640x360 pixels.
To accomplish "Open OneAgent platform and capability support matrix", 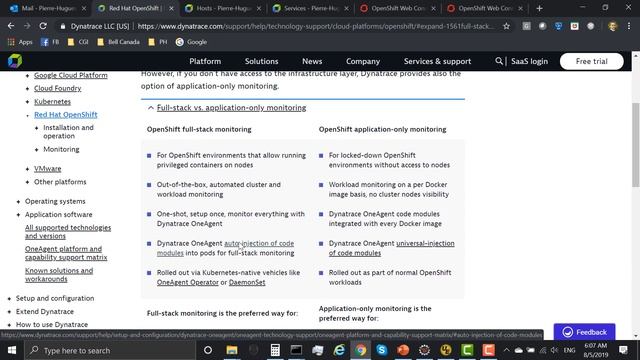I will click(66, 253).
